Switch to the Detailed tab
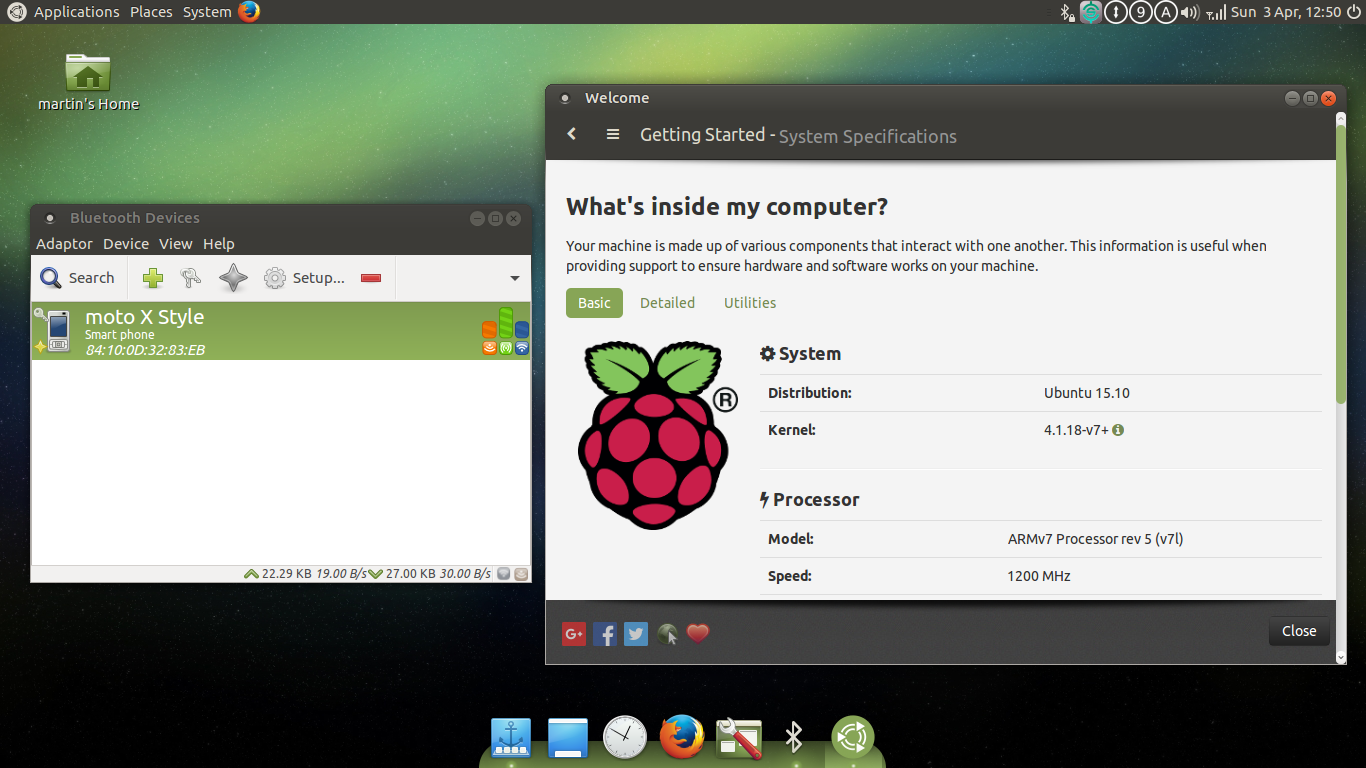1366x768 pixels. [x=667, y=303]
